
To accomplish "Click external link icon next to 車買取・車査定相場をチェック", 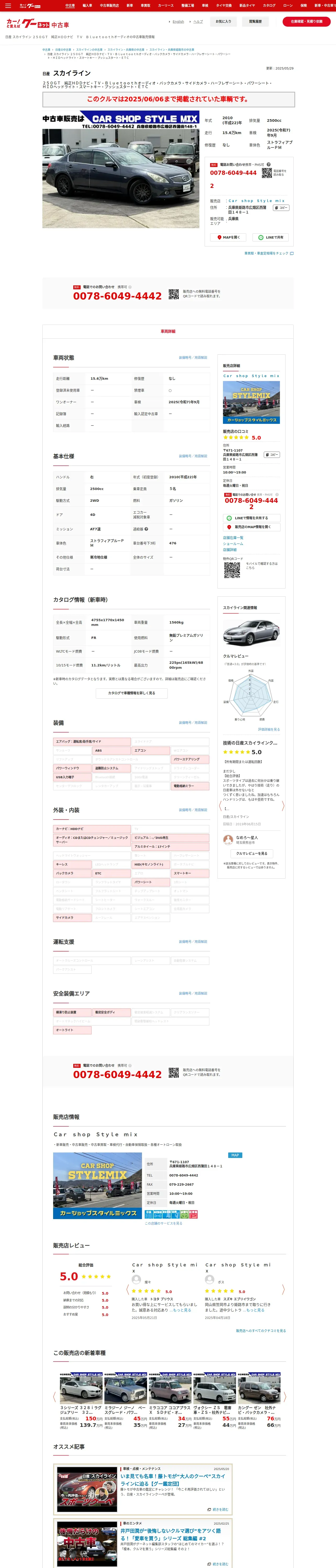I will coord(292,253).
